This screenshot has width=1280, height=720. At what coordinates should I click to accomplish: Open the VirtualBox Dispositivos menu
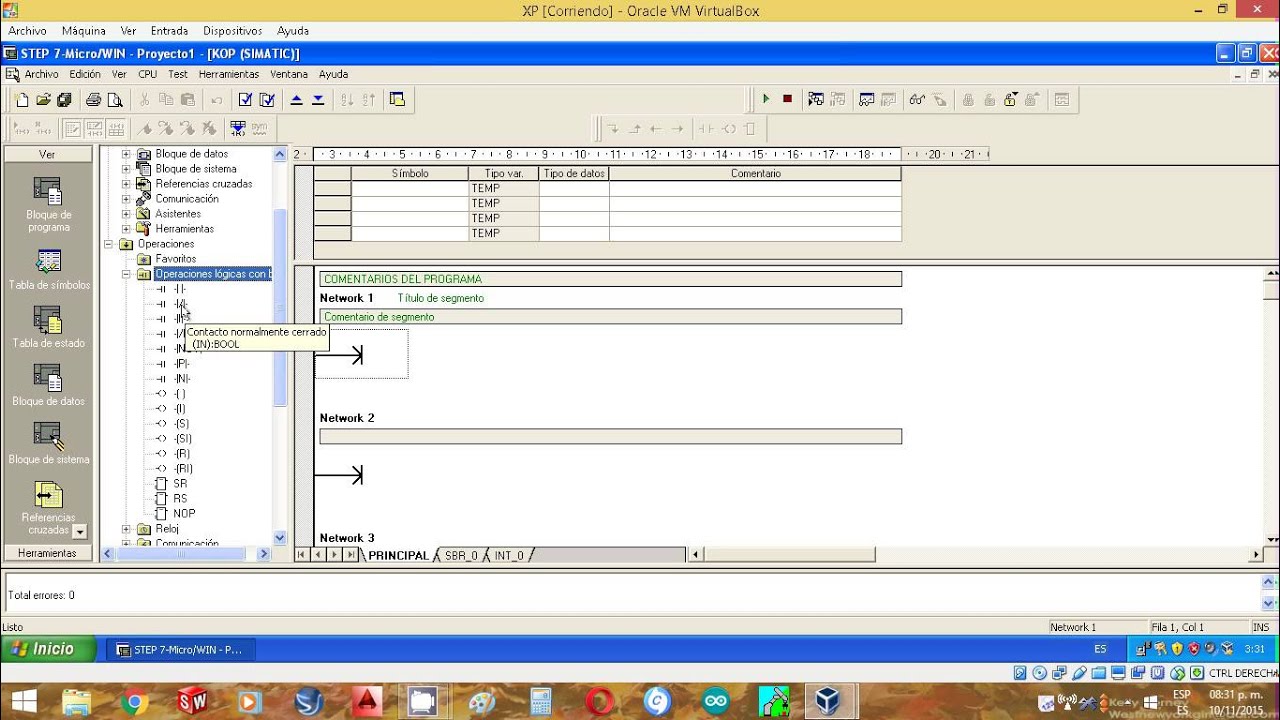pyautogui.click(x=232, y=31)
